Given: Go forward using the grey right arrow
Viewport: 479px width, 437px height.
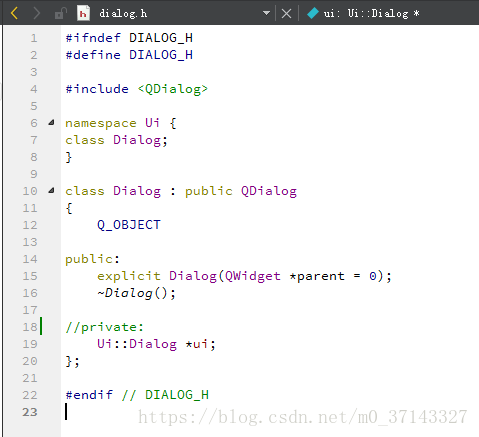Looking at the screenshot, I should coord(36,13).
